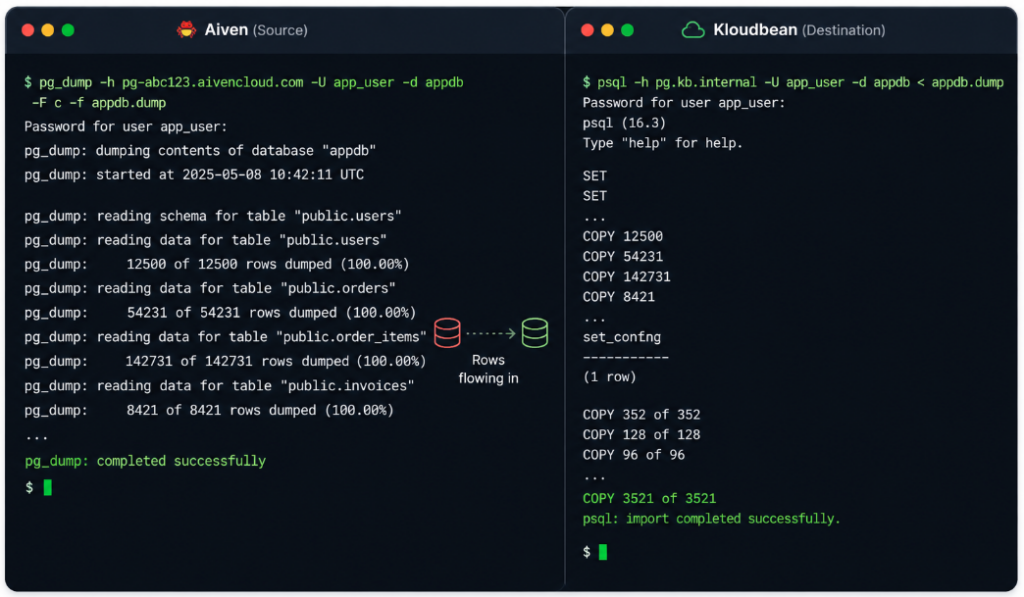Click 'psql: import completed successfully.' message
Image resolution: width=1024 pixels, height=597 pixels.
coord(711,519)
